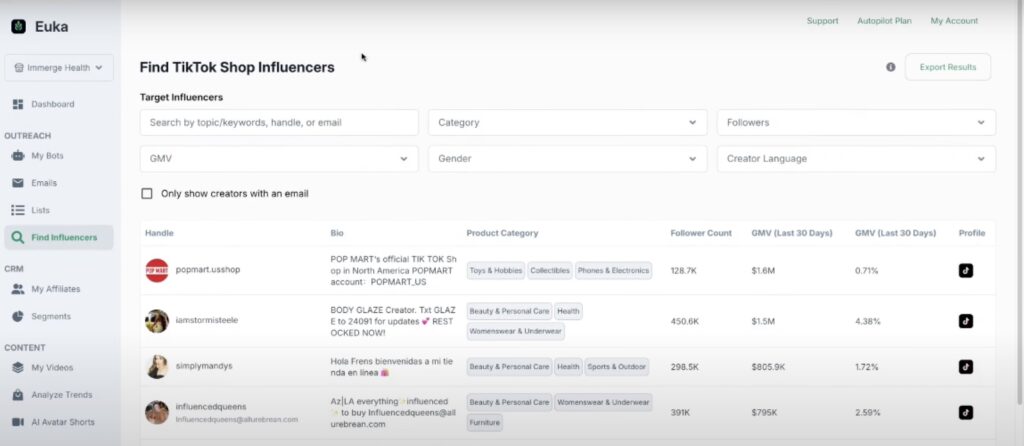Expand the Category filter dropdown
Screen dimensions: 1024x446
point(568,123)
